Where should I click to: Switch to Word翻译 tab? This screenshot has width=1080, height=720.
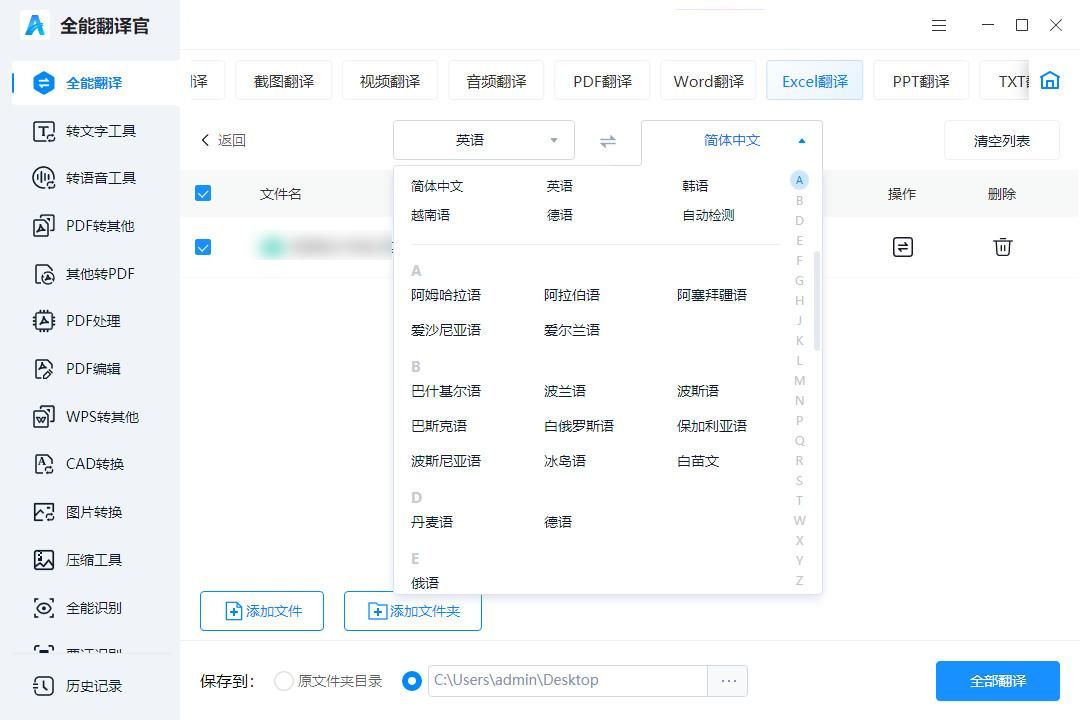click(x=709, y=81)
